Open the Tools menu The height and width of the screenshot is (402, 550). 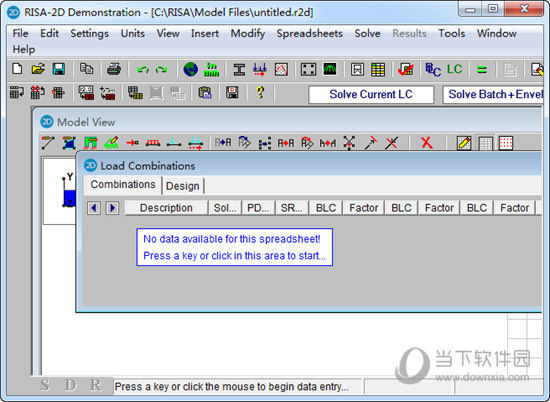[x=452, y=33]
